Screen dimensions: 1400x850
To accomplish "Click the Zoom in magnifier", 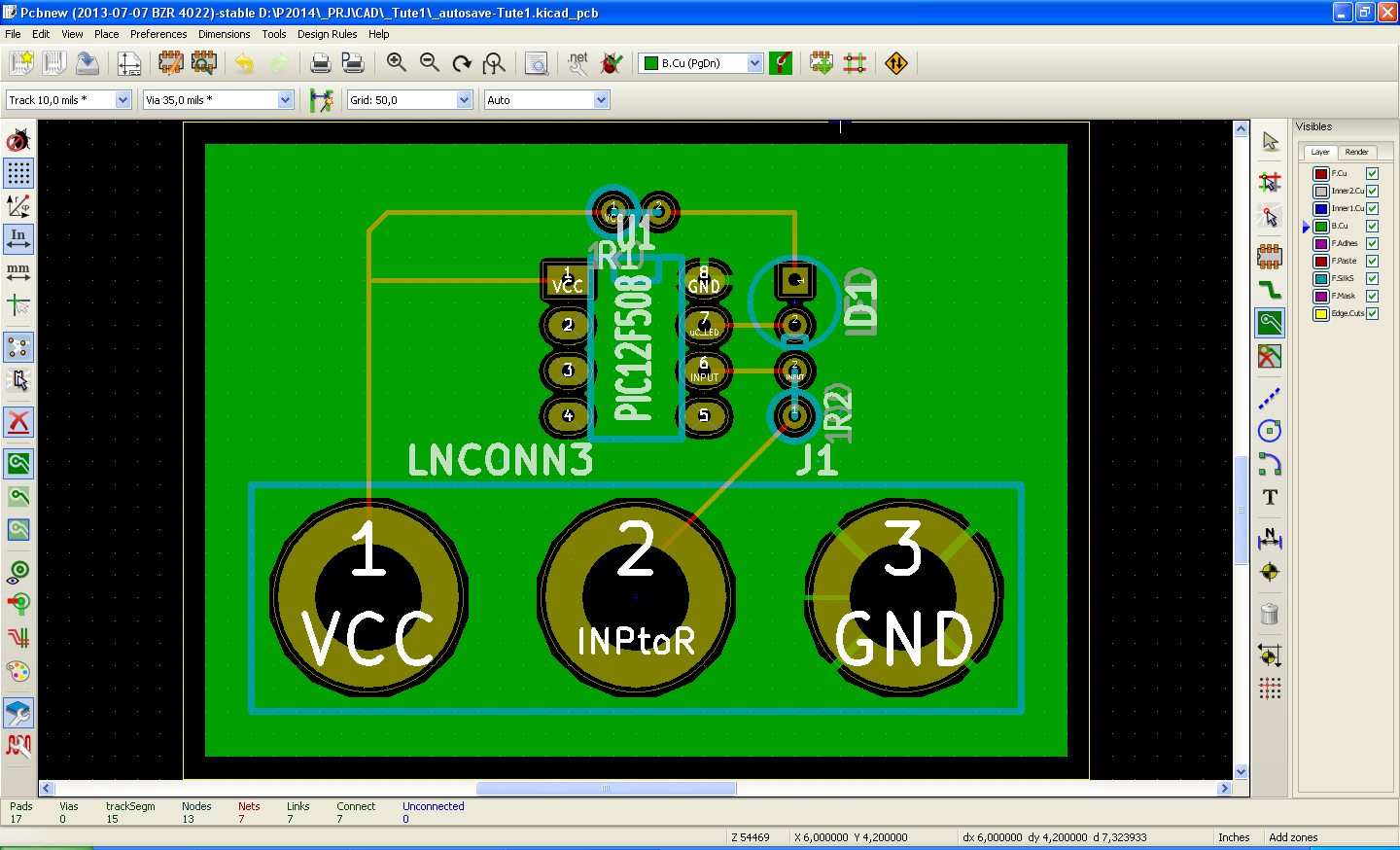I will coord(396,63).
